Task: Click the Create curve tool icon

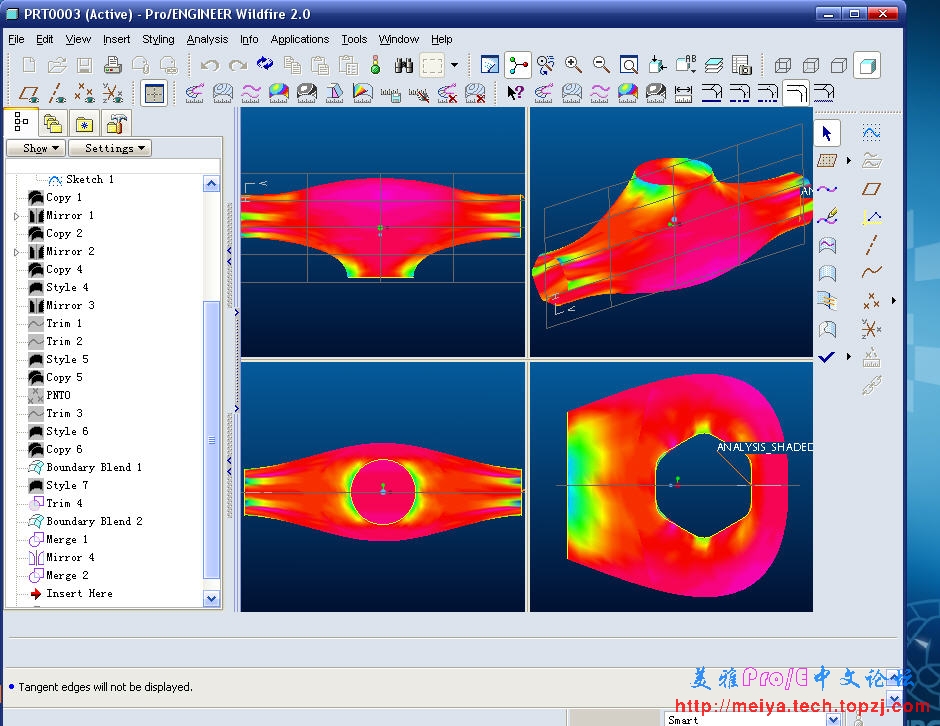Action: click(827, 189)
